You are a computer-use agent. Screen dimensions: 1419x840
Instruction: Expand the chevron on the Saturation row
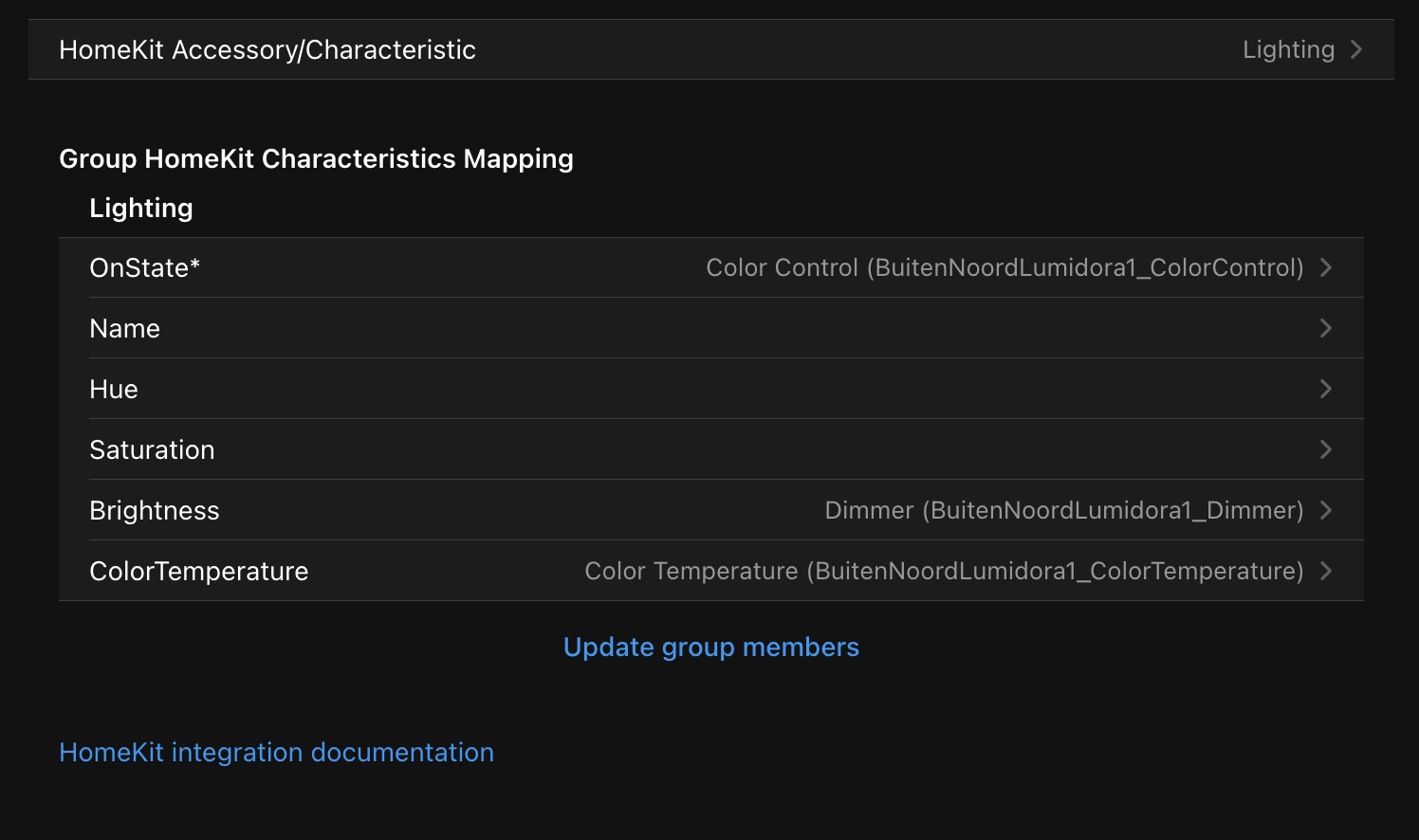pyautogui.click(x=1326, y=449)
